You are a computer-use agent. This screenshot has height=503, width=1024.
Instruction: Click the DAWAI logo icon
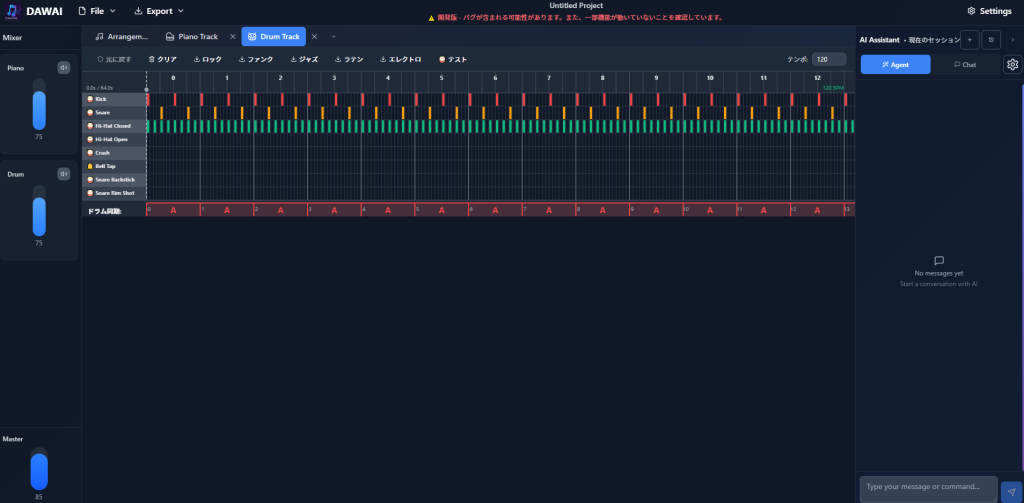point(13,11)
